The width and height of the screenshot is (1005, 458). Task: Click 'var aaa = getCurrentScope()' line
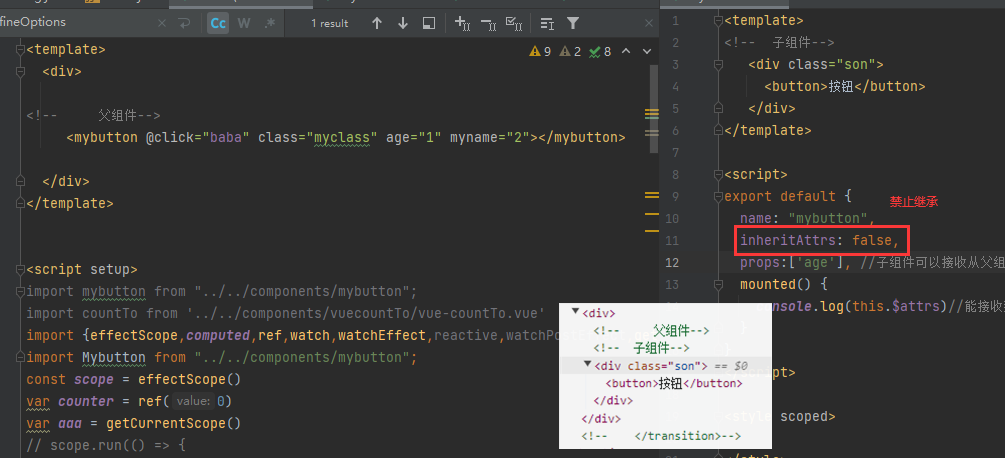pos(134,423)
